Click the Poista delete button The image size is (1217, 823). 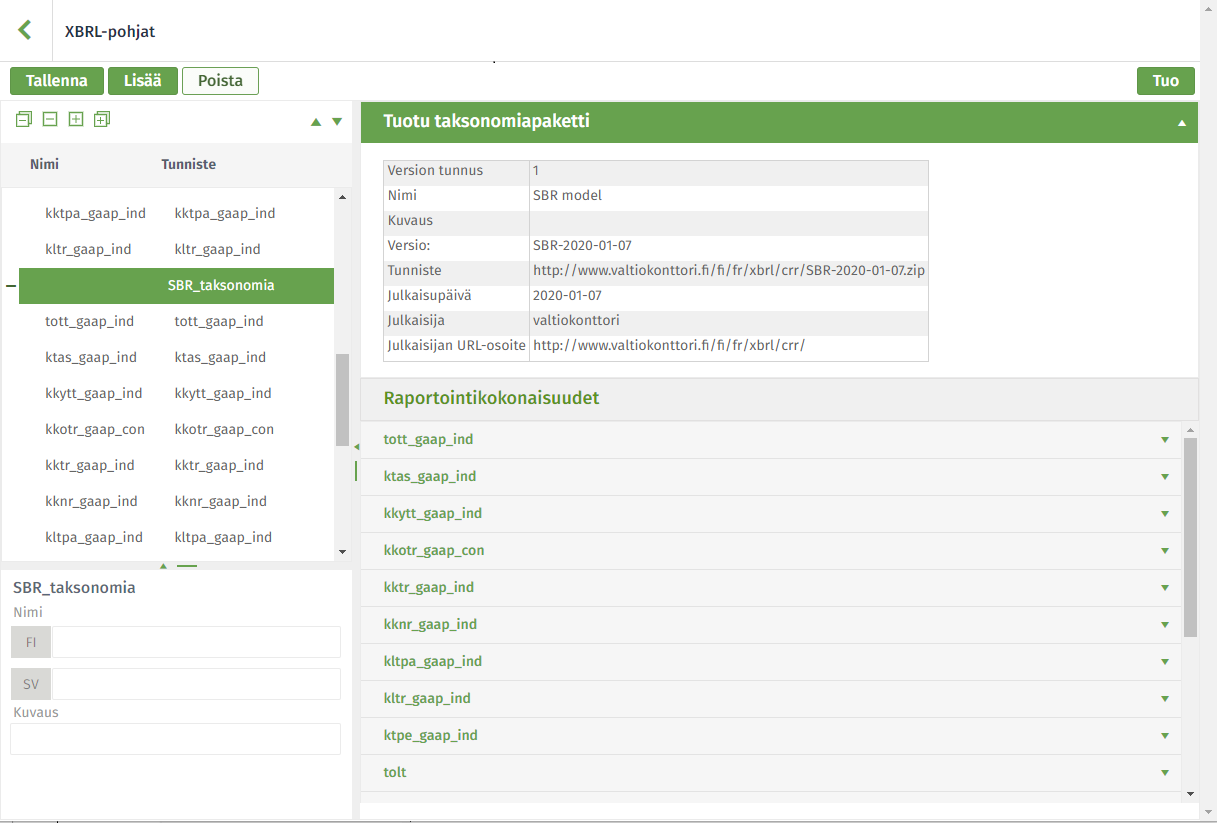point(220,81)
